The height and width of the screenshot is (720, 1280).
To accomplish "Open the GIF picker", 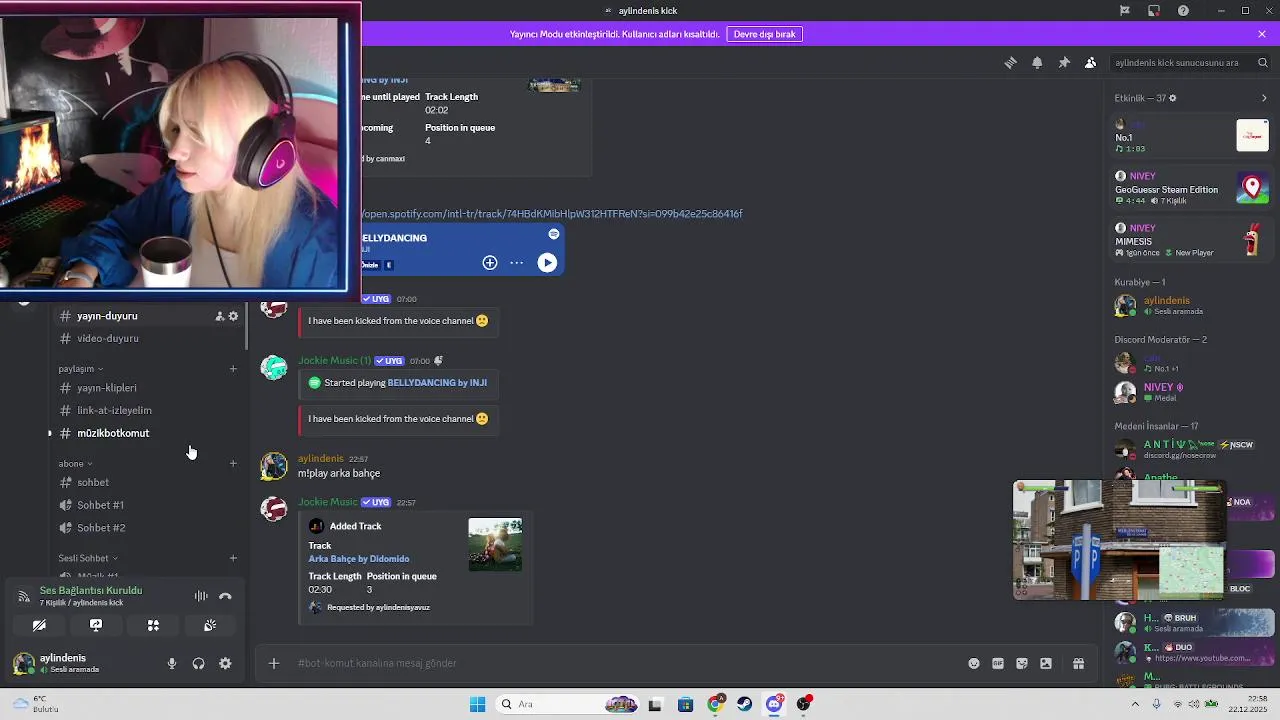I will [998, 663].
